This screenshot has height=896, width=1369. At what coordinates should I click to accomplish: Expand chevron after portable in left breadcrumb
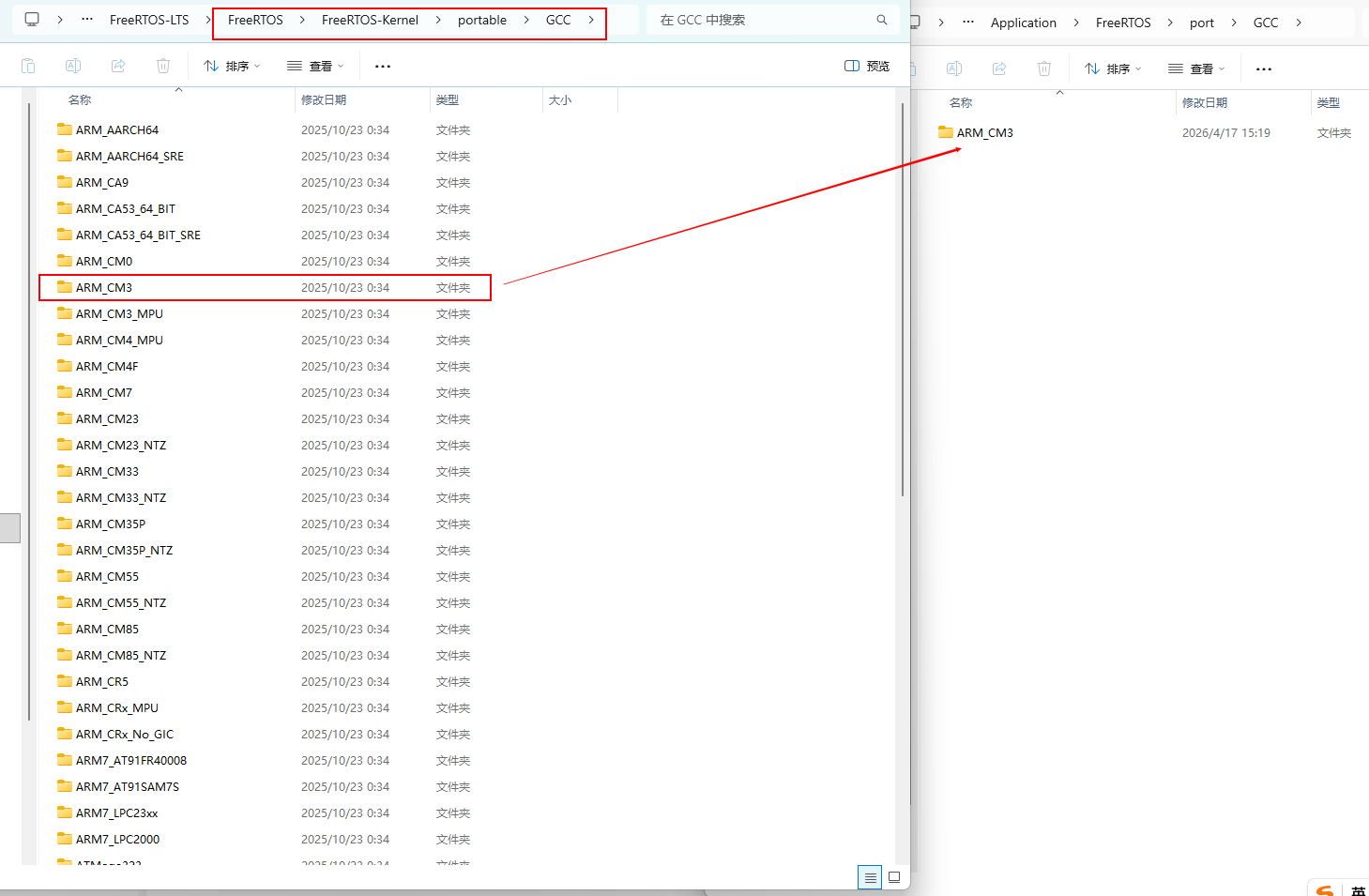click(525, 20)
